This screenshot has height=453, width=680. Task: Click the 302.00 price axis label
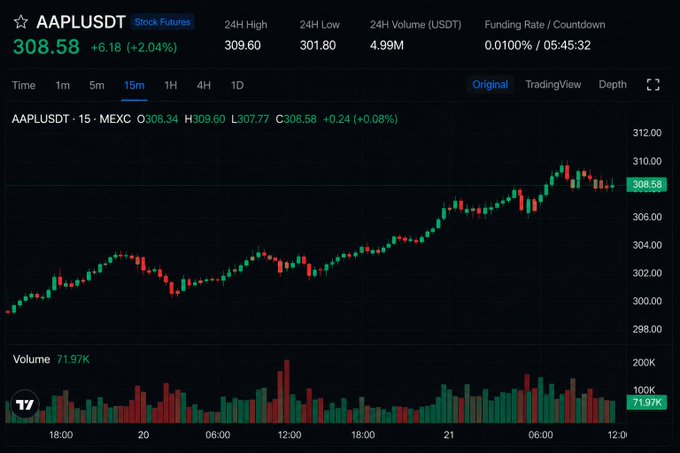pos(647,273)
